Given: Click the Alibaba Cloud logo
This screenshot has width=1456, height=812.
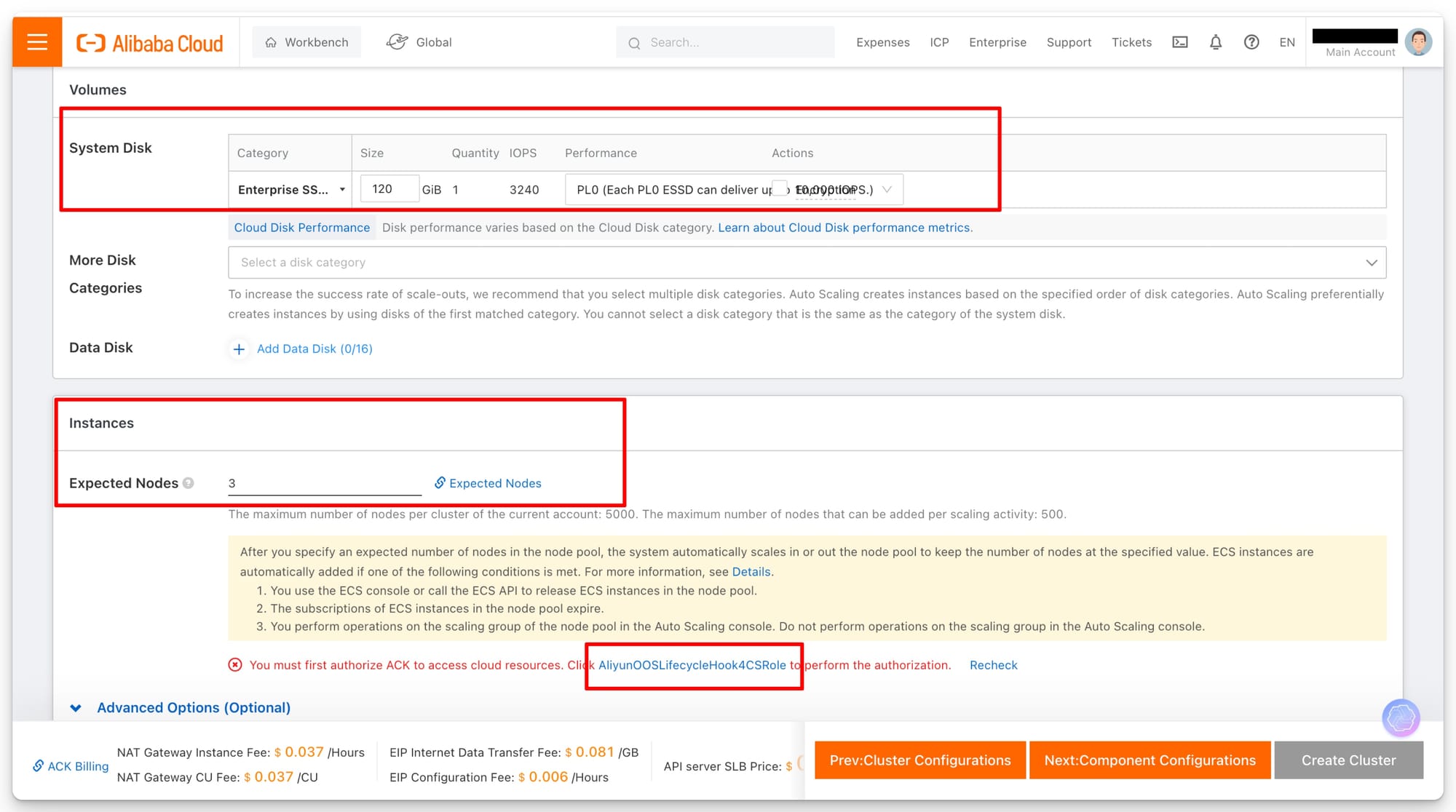Looking at the screenshot, I should click(x=150, y=43).
